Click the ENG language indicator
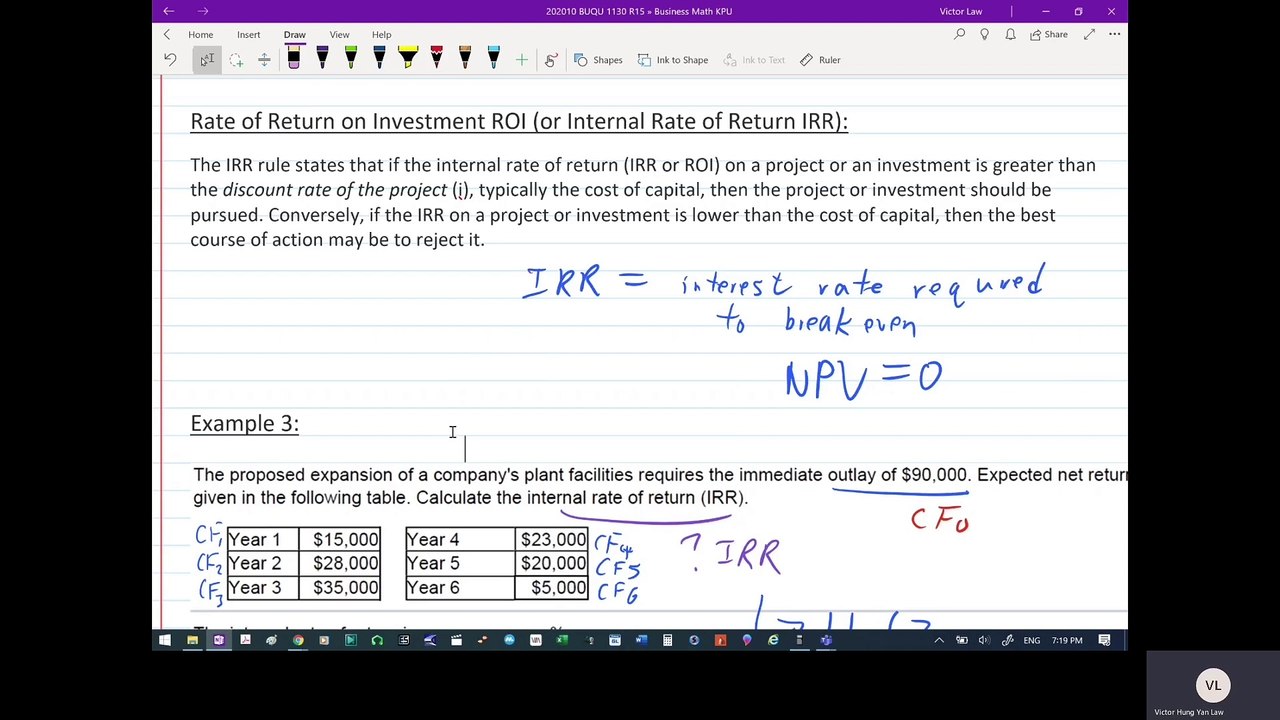The width and height of the screenshot is (1280, 720). pos(1031,640)
